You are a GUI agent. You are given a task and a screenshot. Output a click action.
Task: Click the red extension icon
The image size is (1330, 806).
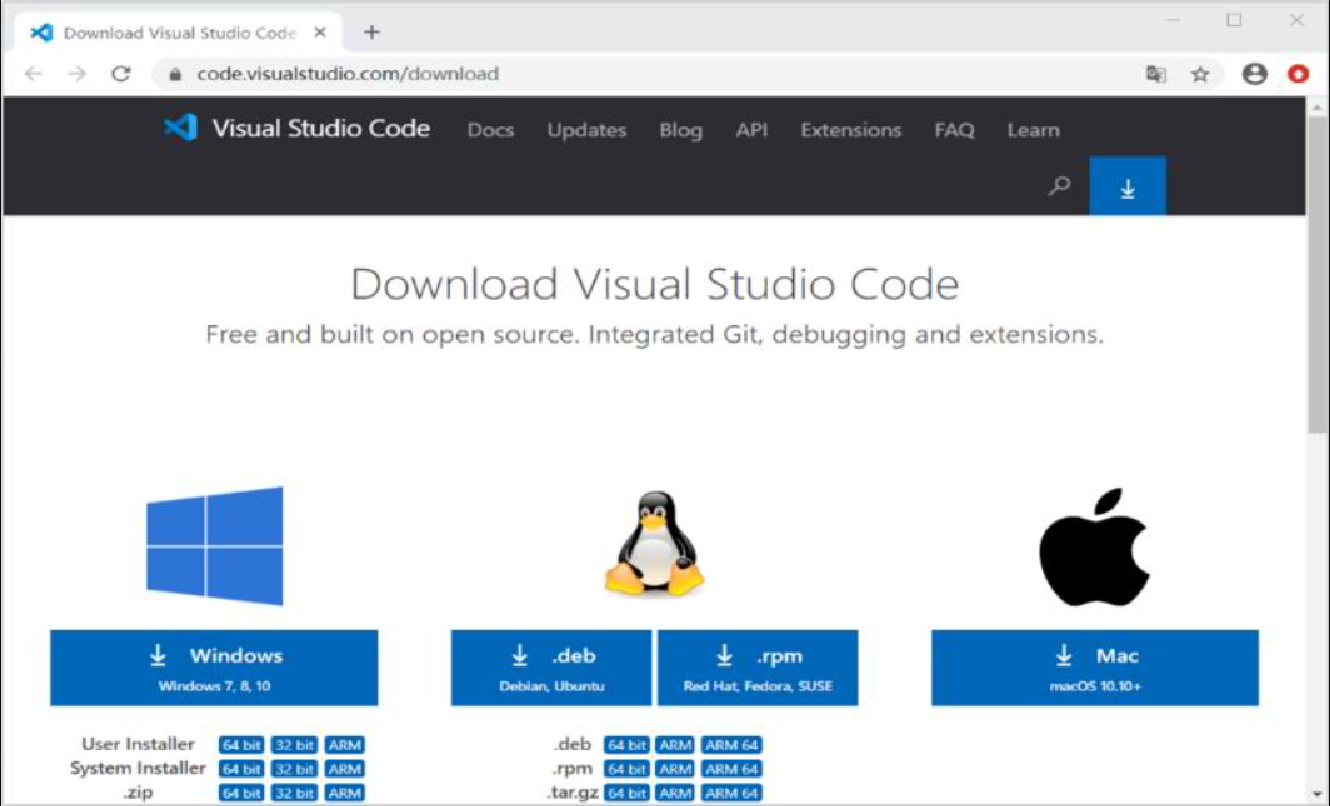tap(1298, 74)
